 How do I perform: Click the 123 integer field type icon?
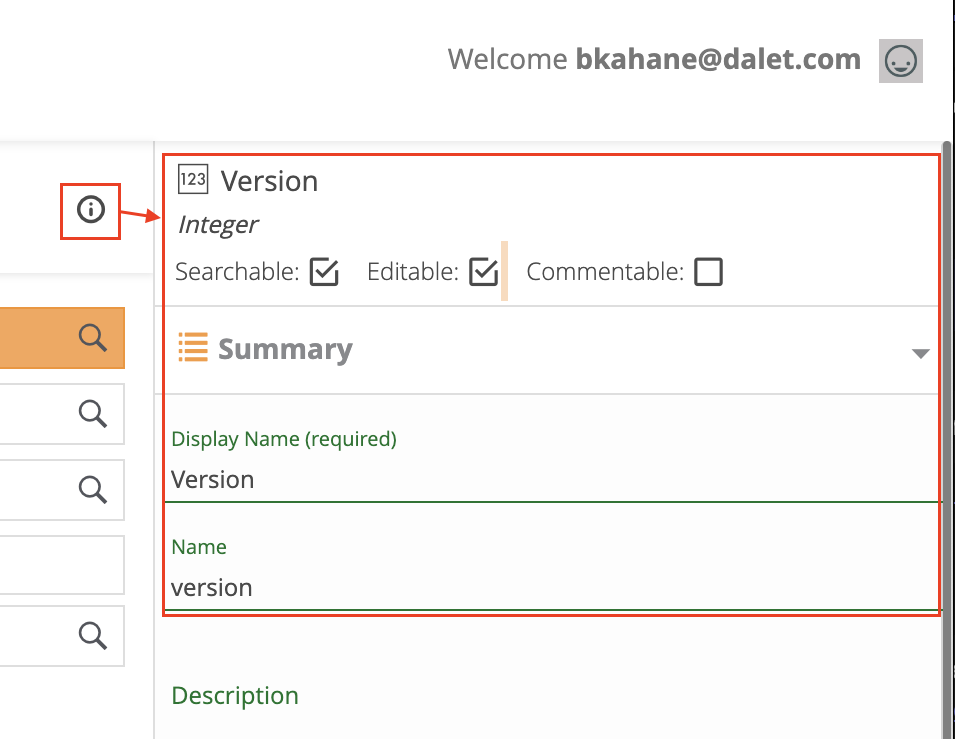pyautogui.click(x=191, y=180)
